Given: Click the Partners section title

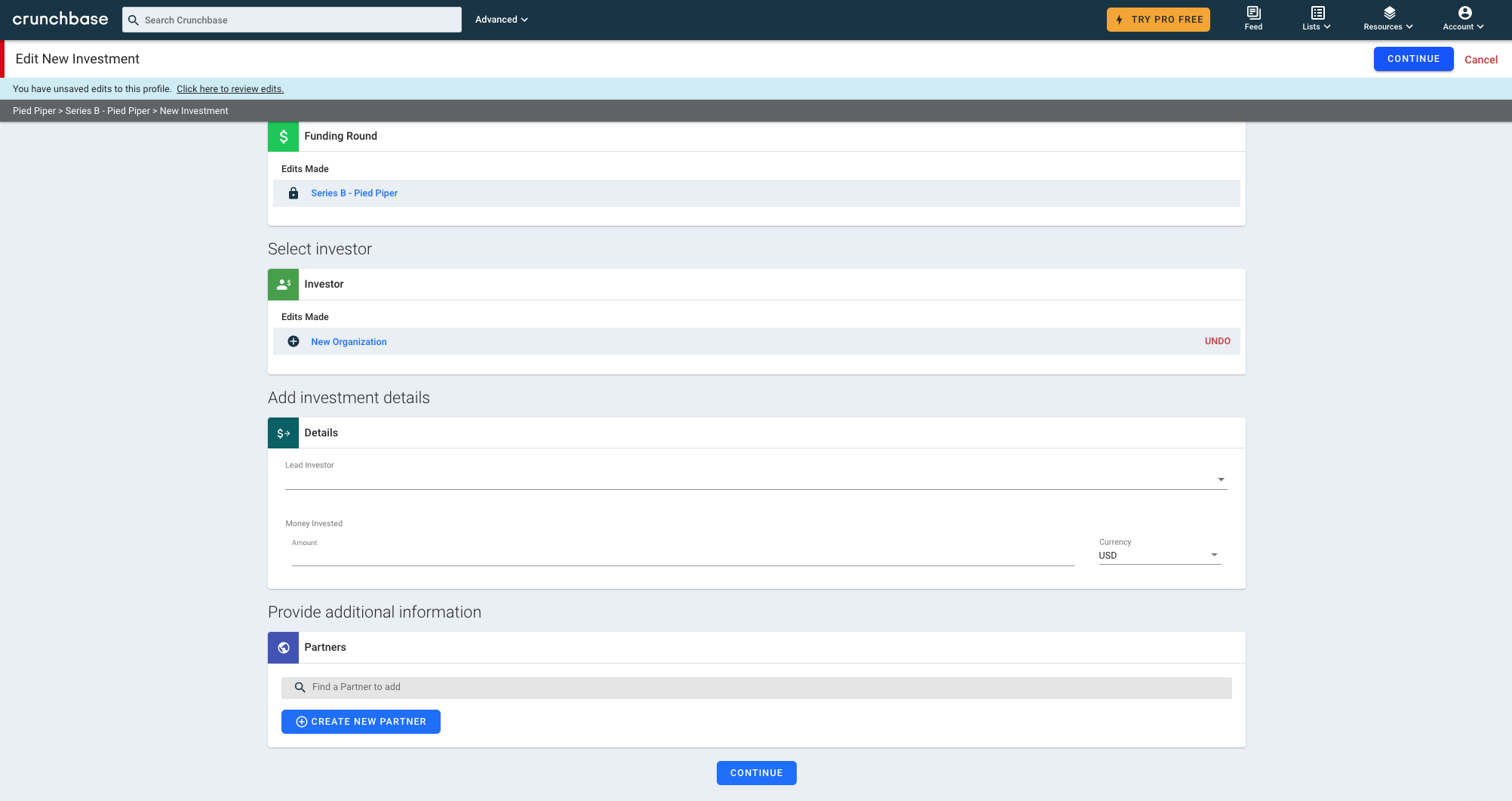Looking at the screenshot, I should point(325,648).
